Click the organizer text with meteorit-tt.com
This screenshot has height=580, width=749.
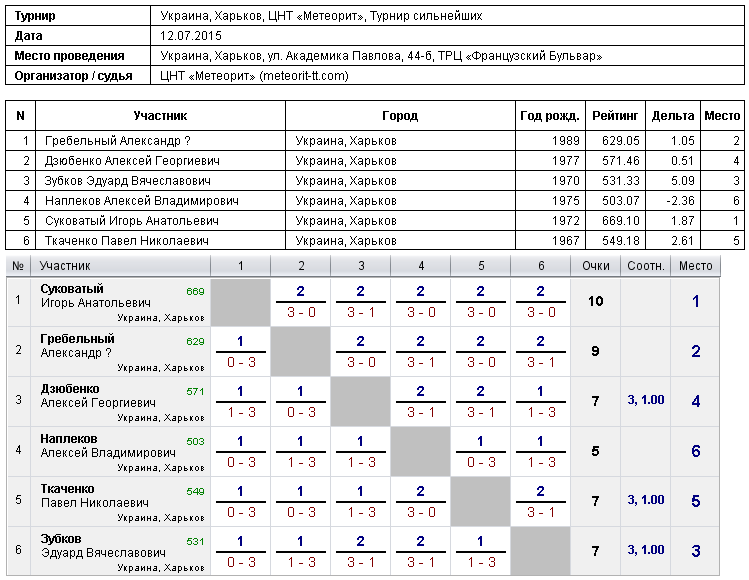click(x=254, y=76)
